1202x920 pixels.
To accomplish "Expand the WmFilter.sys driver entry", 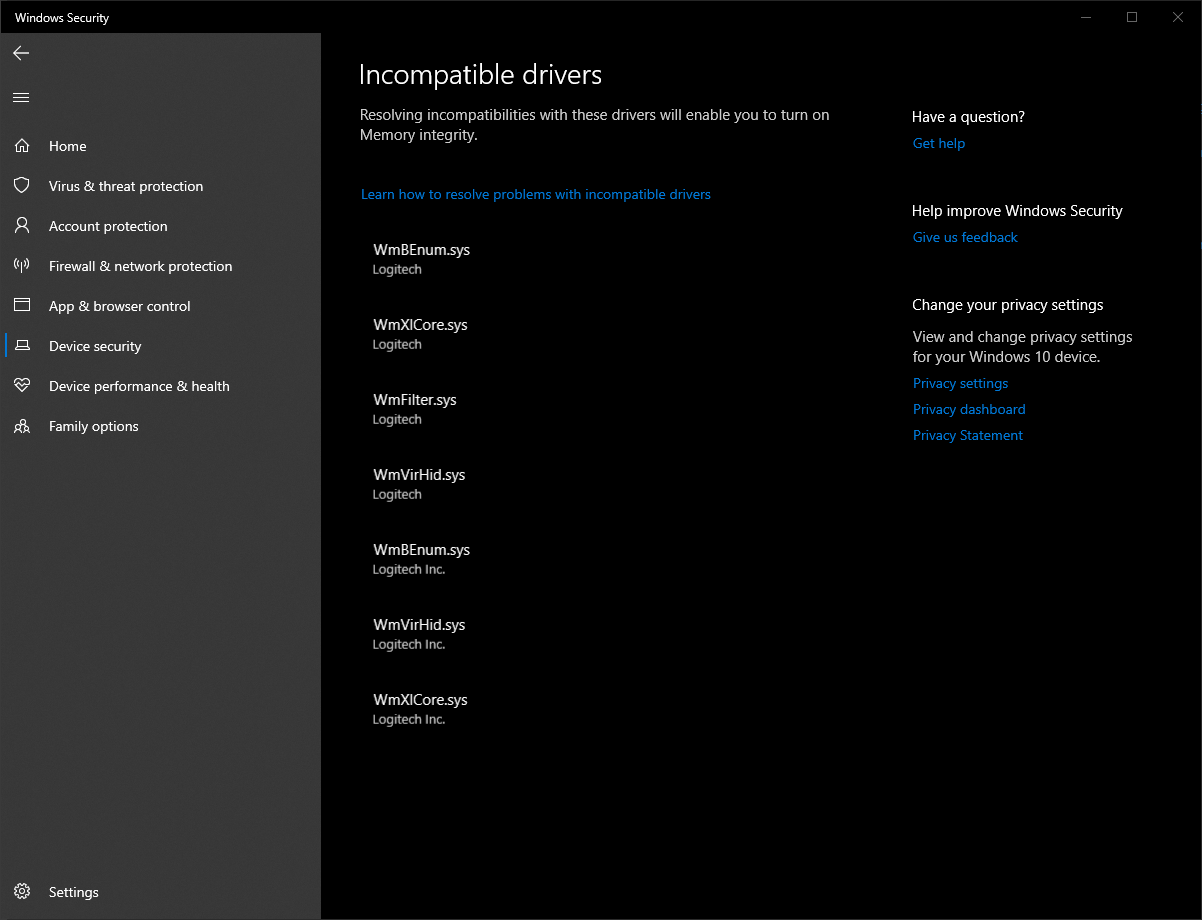I will point(414,408).
